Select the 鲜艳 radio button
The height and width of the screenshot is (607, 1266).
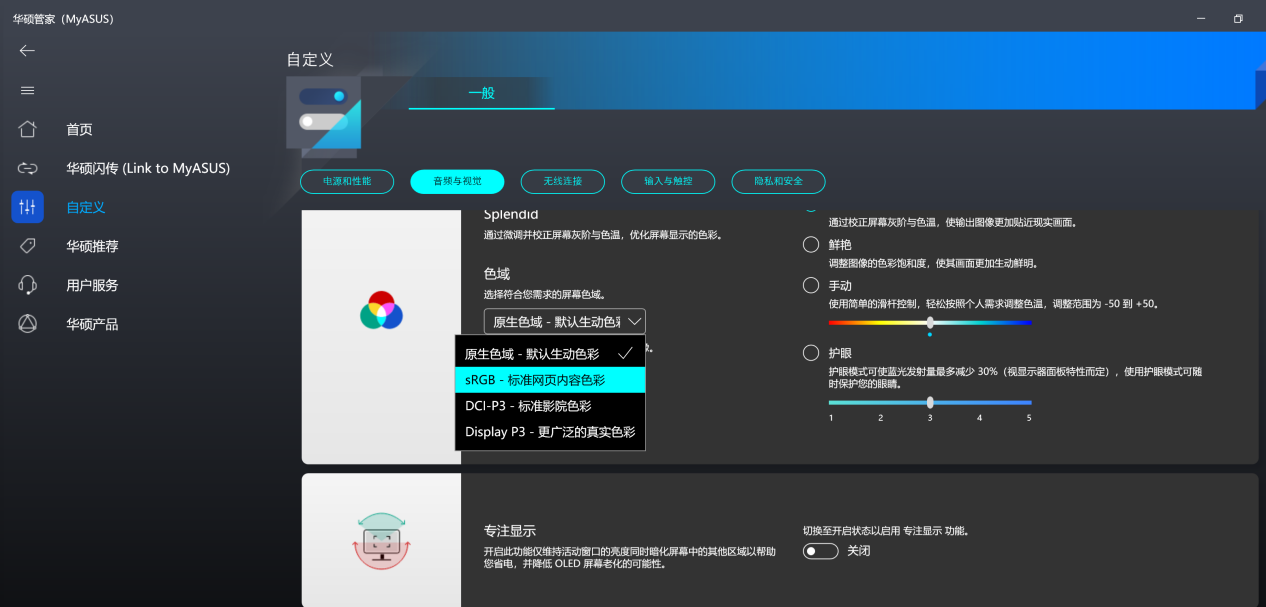[810, 243]
